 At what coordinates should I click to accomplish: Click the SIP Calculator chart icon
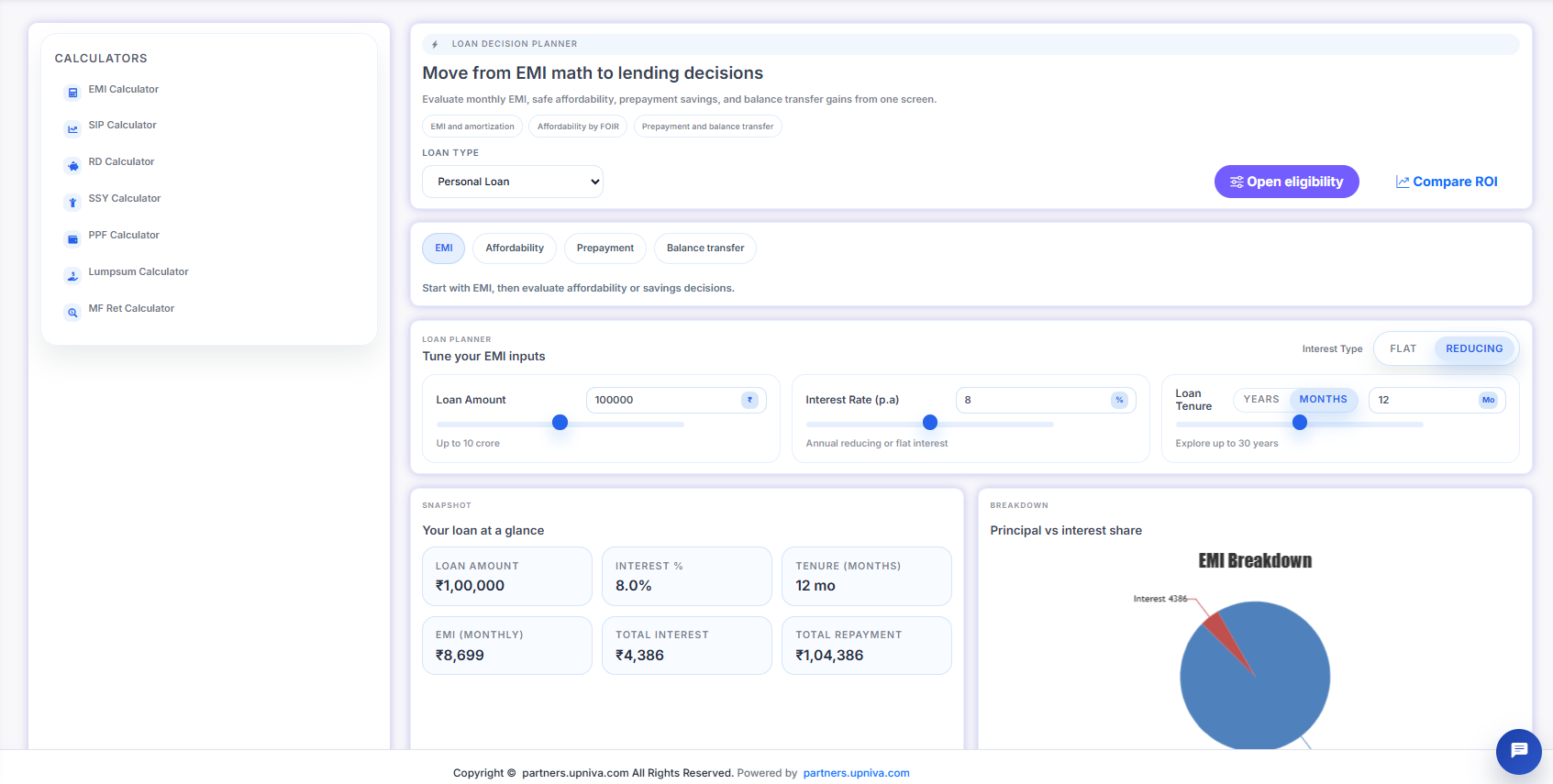(x=72, y=129)
